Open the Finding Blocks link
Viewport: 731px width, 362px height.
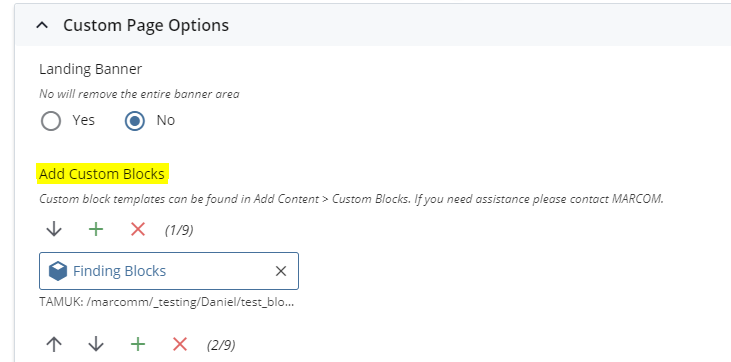119,271
